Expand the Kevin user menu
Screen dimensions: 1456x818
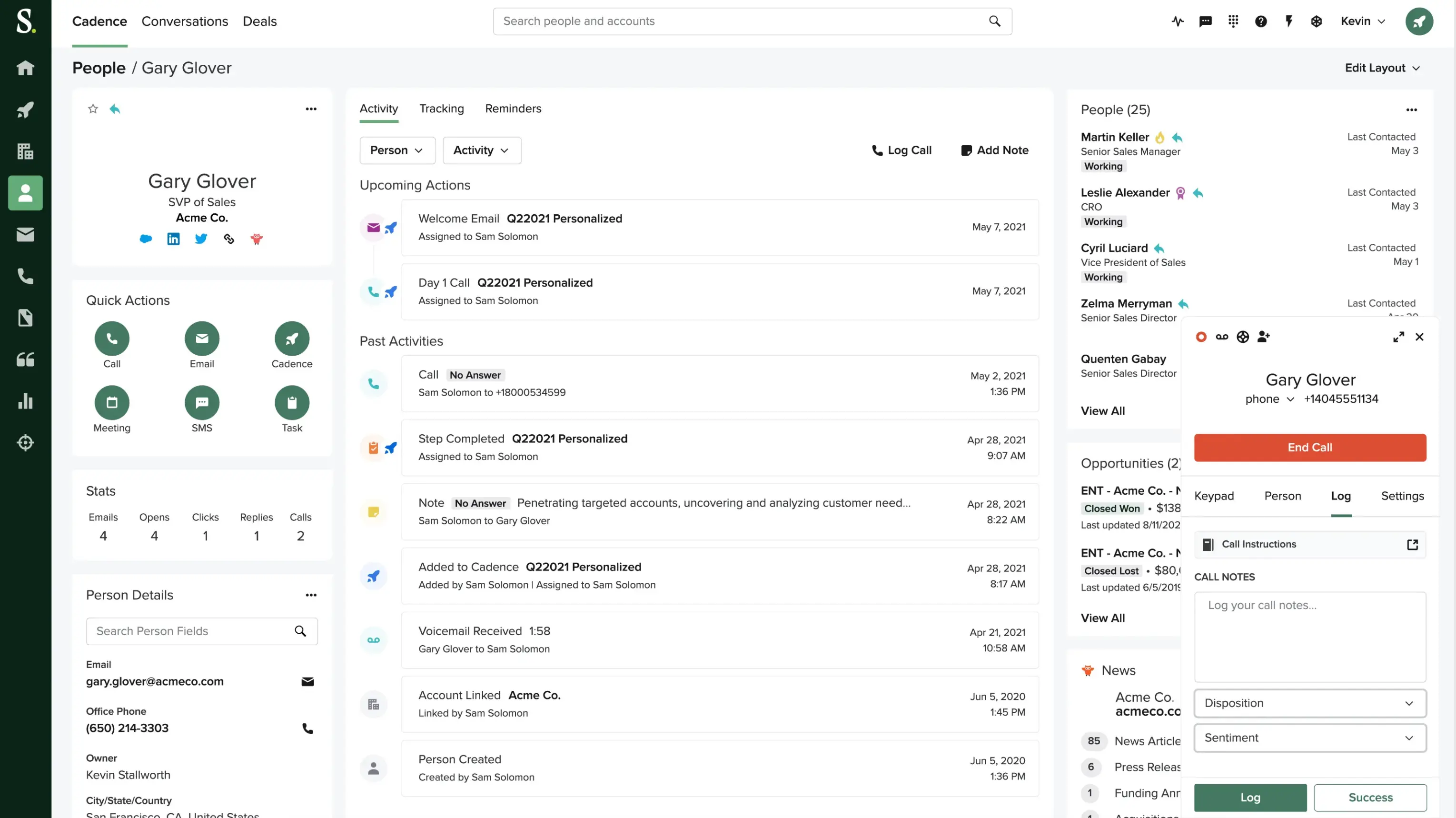pos(1363,21)
